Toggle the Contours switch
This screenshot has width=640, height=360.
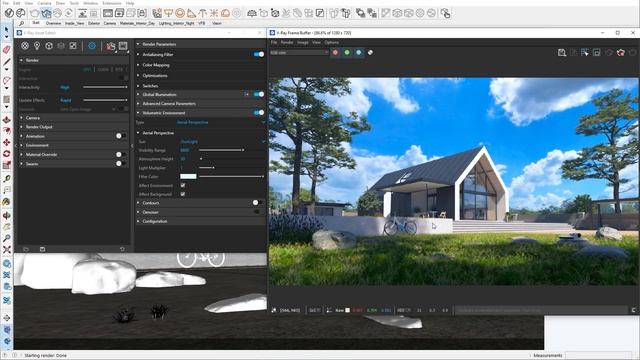[257, 202]
